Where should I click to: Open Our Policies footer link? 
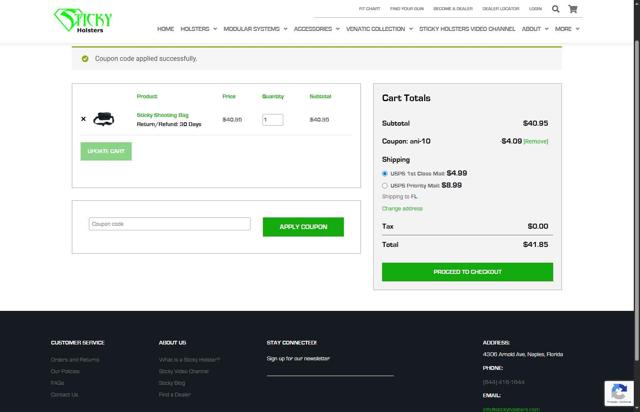click(65, 371)
